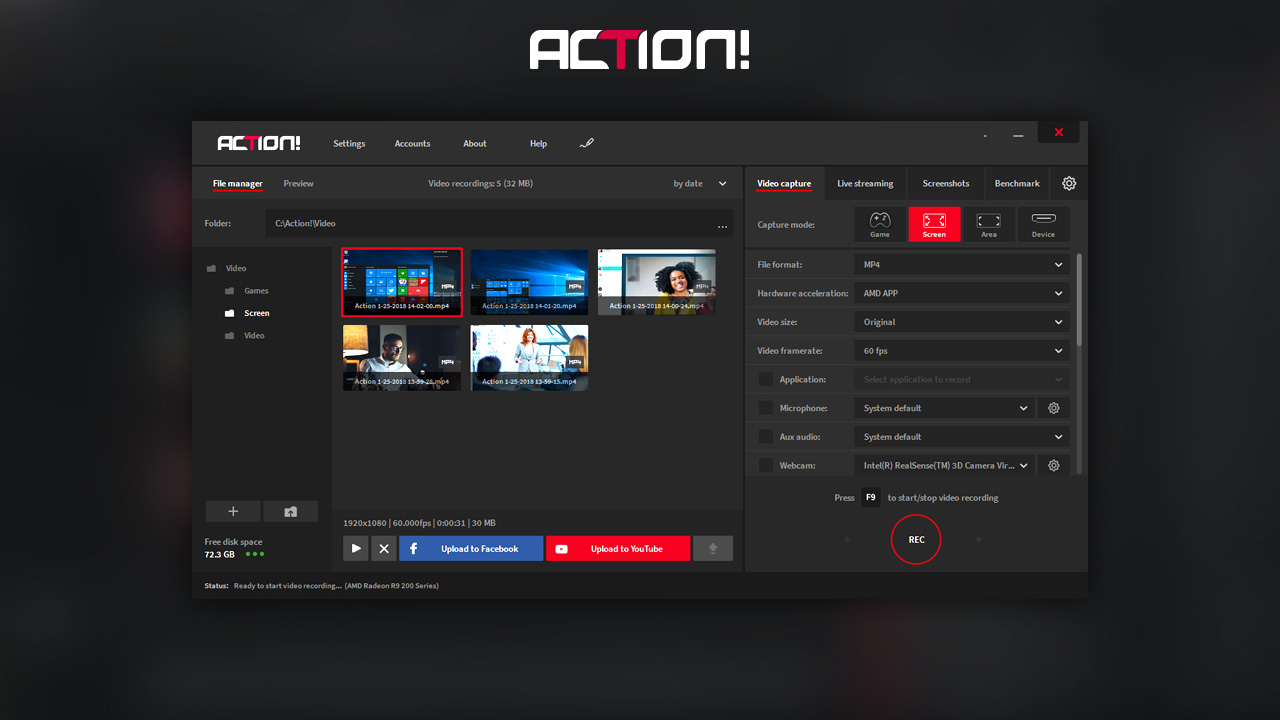Play the selected recording
This screenshot has height=720, width=1280.
356,548
